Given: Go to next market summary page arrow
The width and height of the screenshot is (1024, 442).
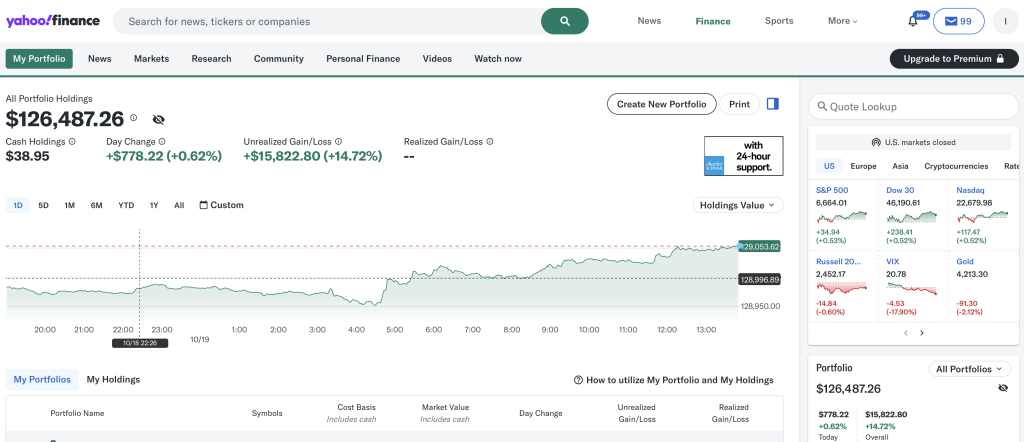Looking at the screenshot, I should click(921, 333).
